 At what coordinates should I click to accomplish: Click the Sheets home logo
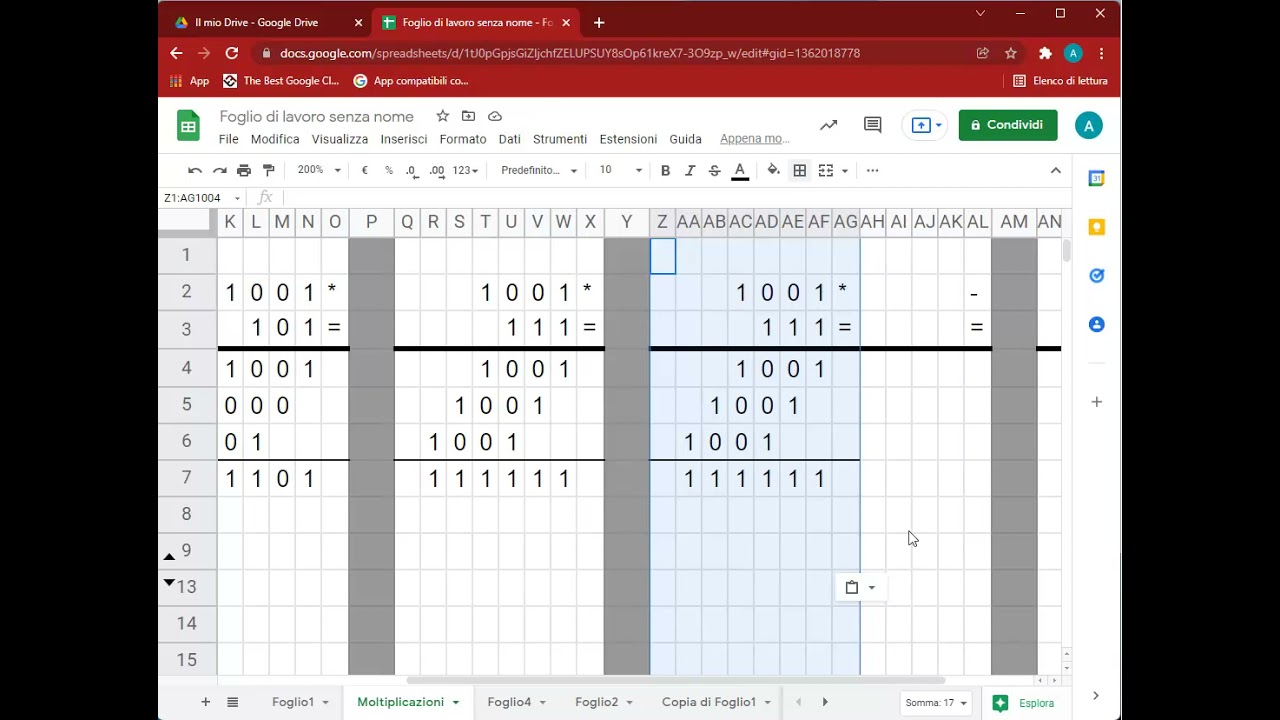coord(189,126)
